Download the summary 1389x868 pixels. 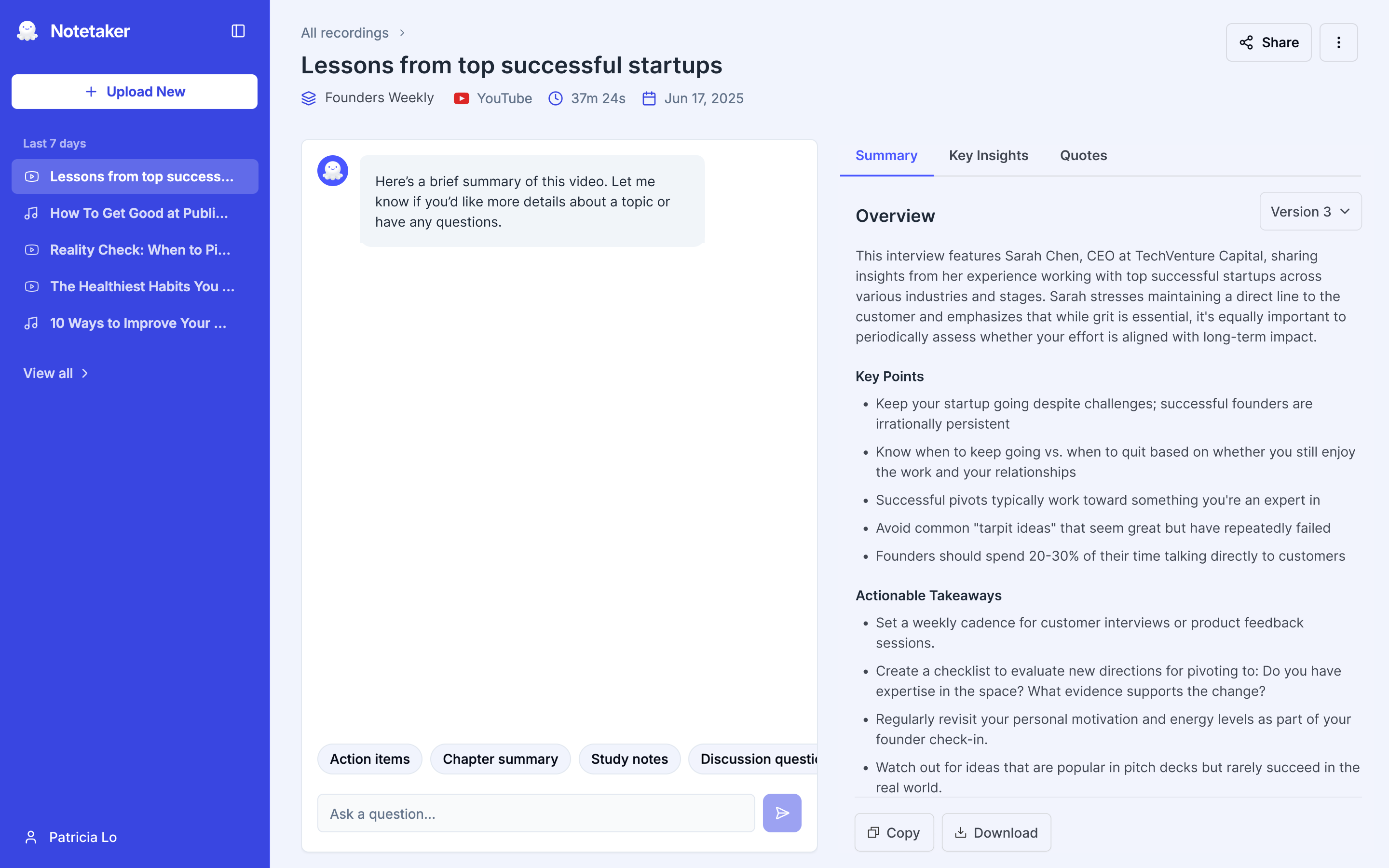(996, 832)
